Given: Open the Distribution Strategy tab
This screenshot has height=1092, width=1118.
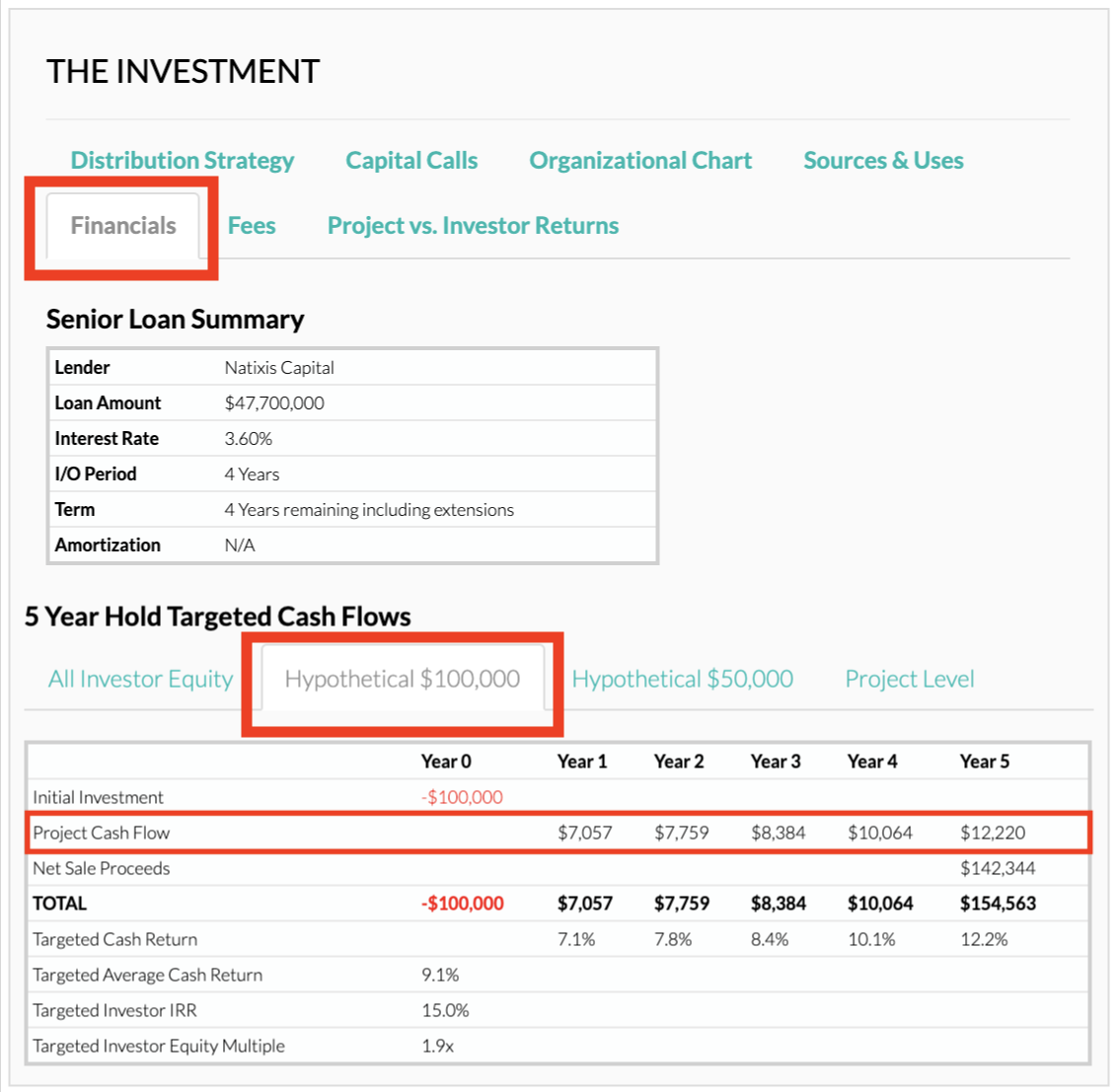Looking at the screenshot, I should pyautogui.click(x=182, y=161).
